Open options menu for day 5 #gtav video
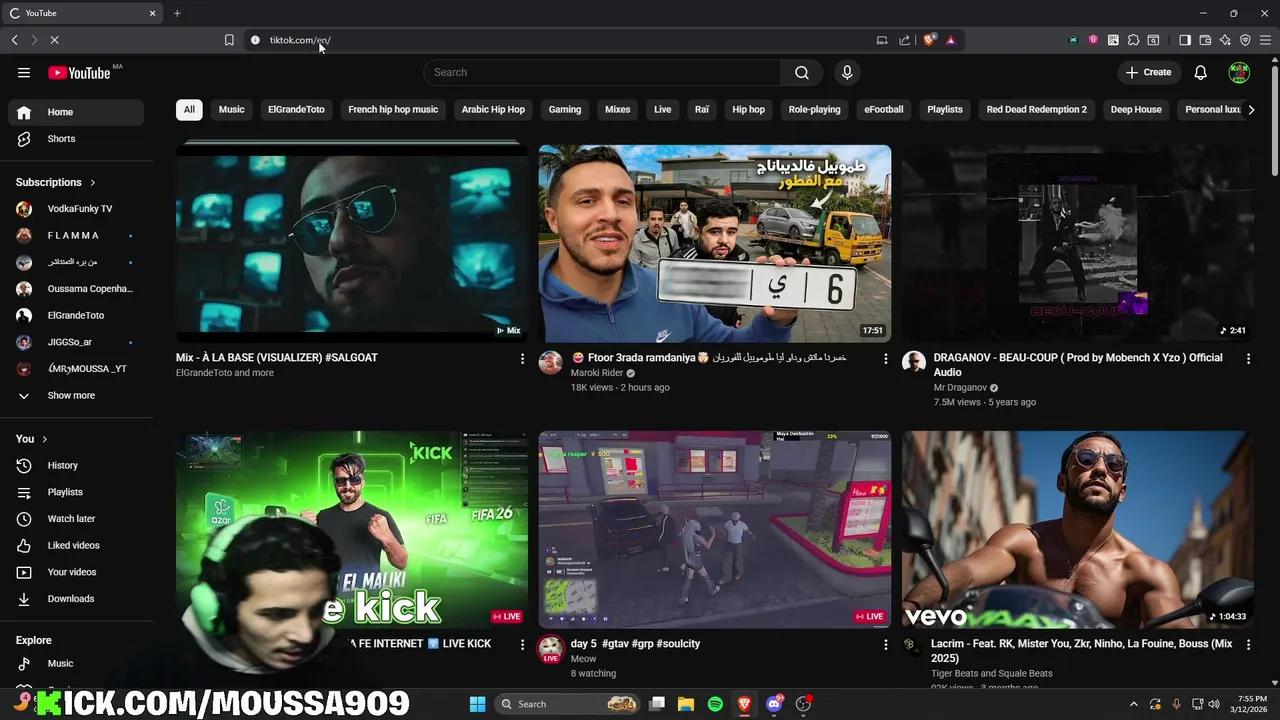1280x720 pixels. click(885, 645)
